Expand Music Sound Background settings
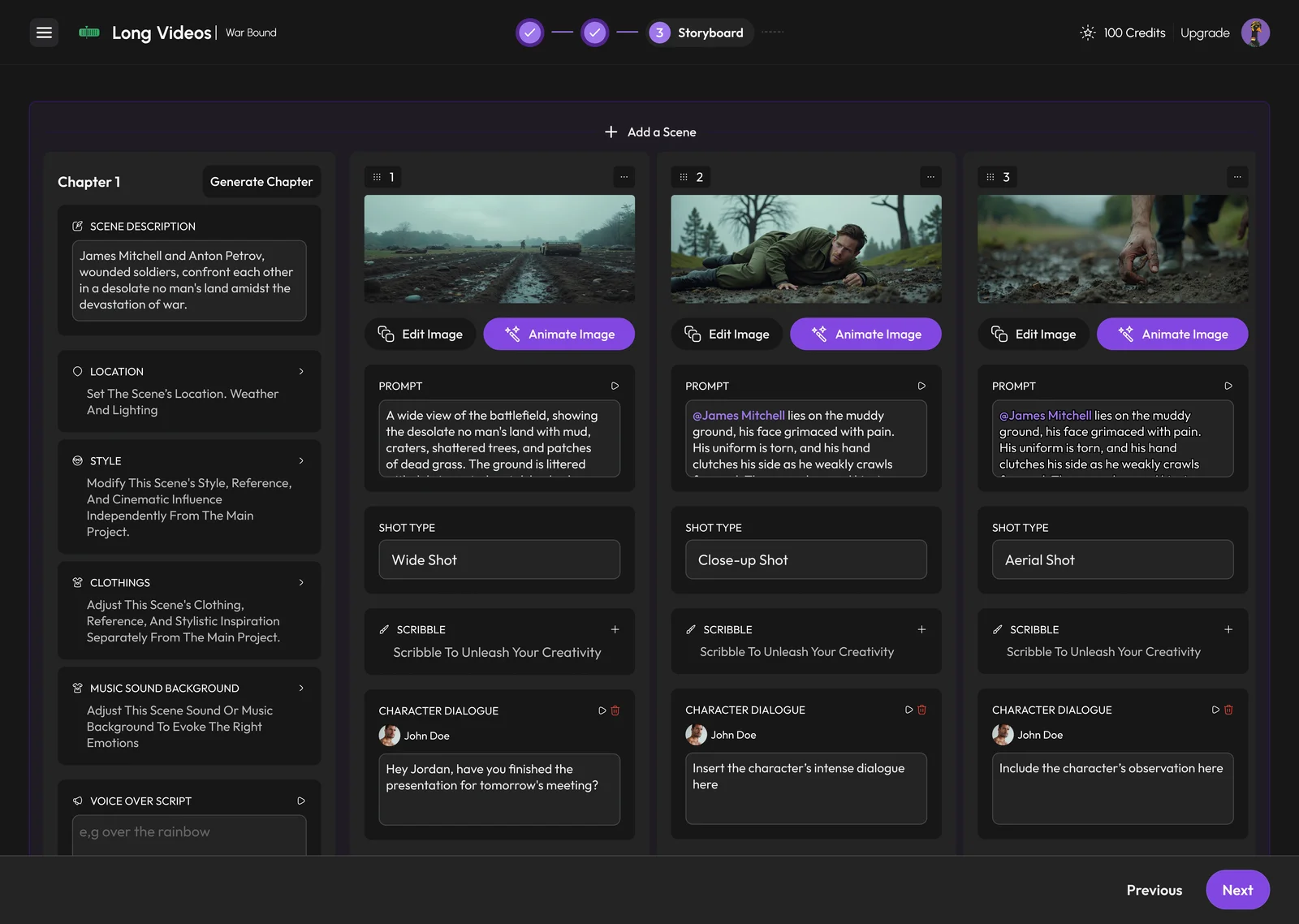Screen dimensions: 1299x924 tap(301, 688)
